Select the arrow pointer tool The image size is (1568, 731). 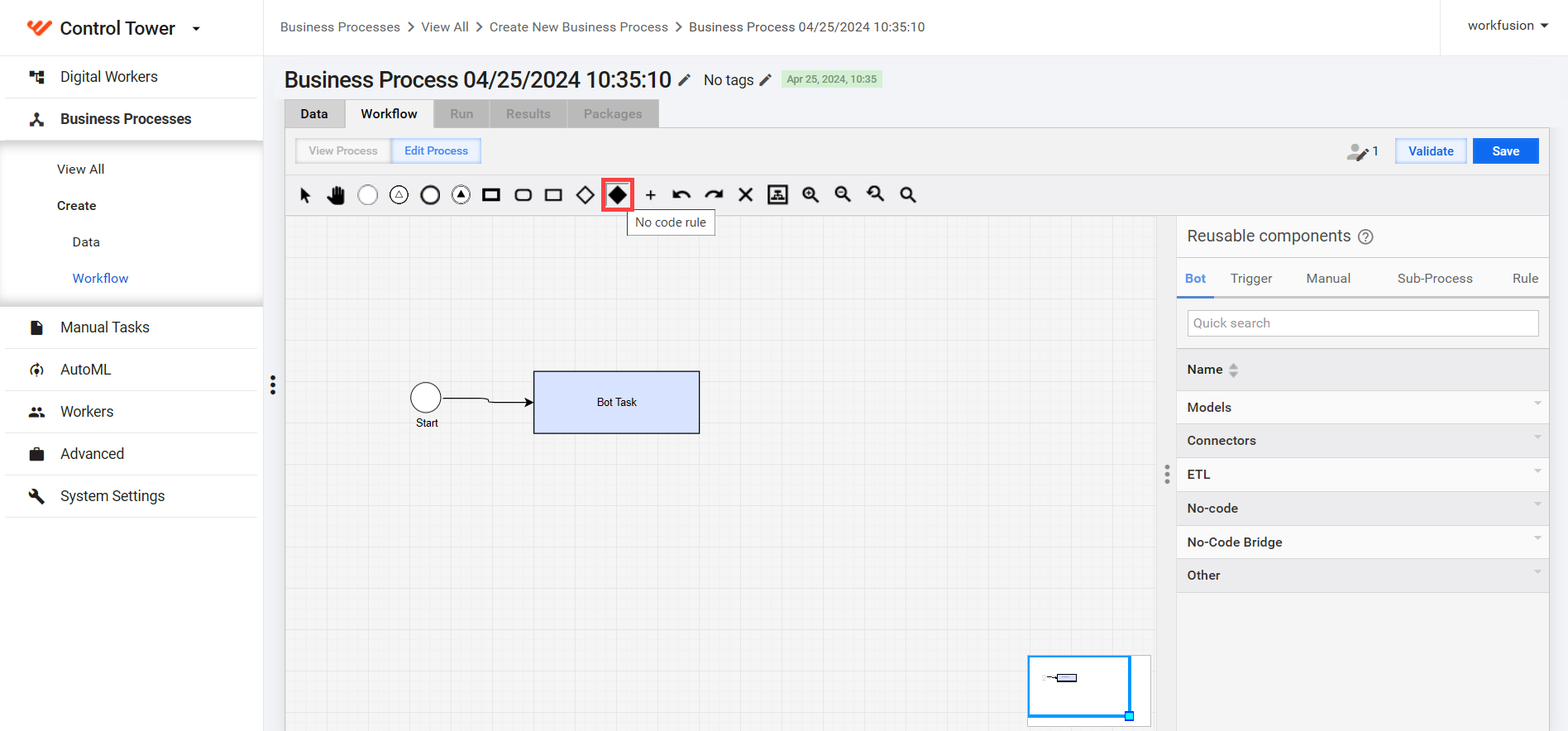(x=305, y=195)
